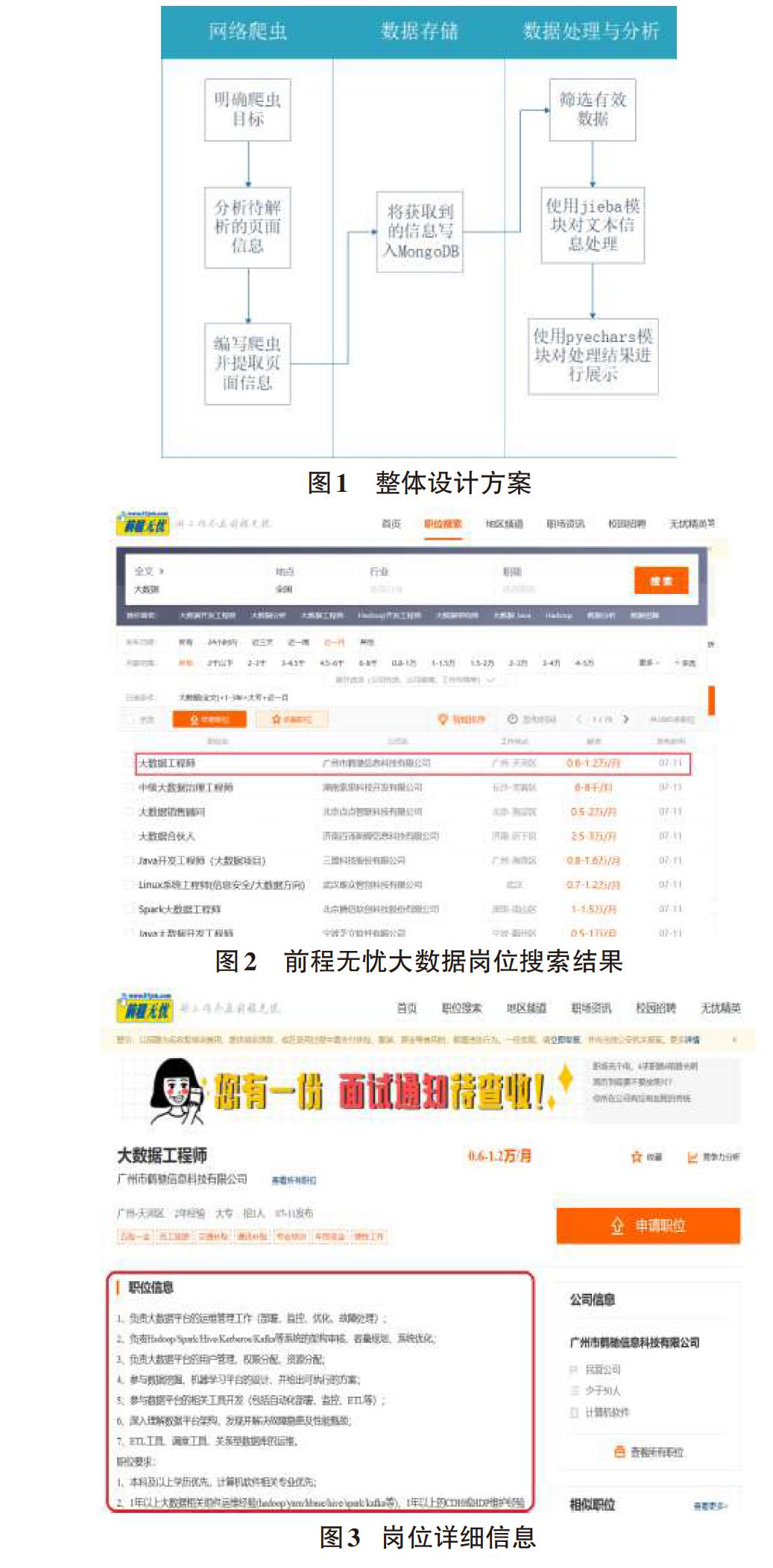Open the Spark大数据工程师 job listing
Viewport: 773px width, 1568px height.
coord(180,909)
